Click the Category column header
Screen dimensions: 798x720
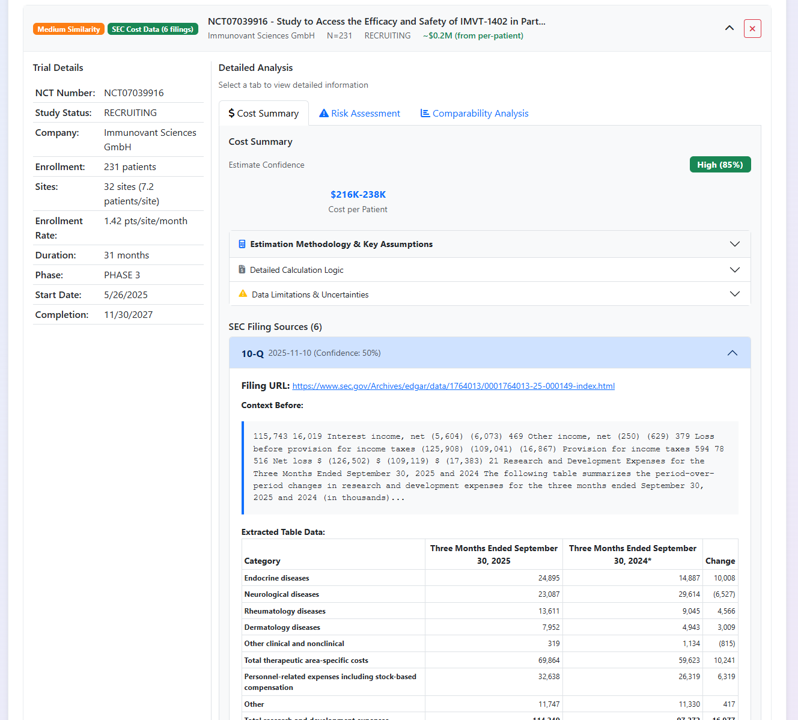[x=262, y=561]
